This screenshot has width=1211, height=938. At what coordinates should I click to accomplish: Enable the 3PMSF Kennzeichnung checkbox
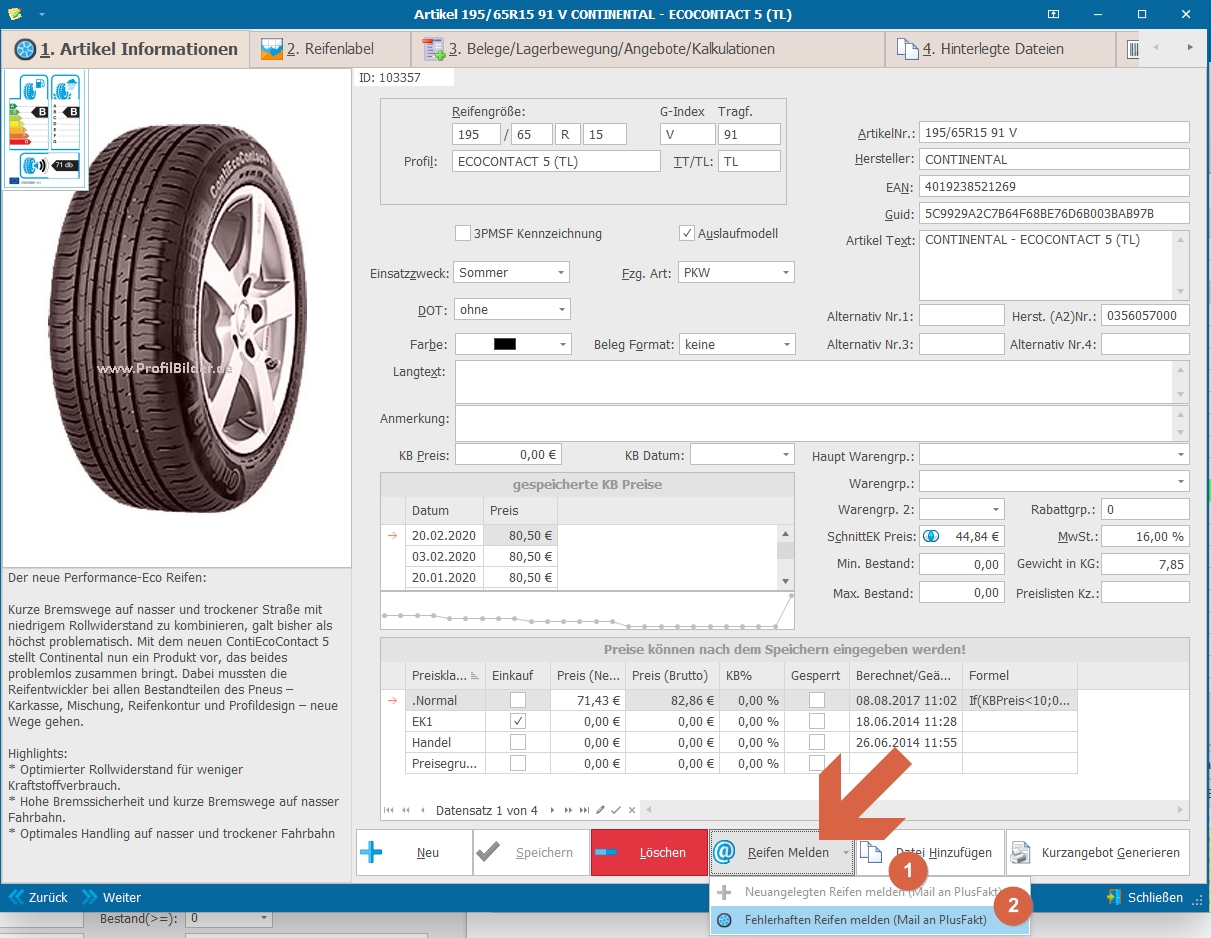[x=462, y=233]
